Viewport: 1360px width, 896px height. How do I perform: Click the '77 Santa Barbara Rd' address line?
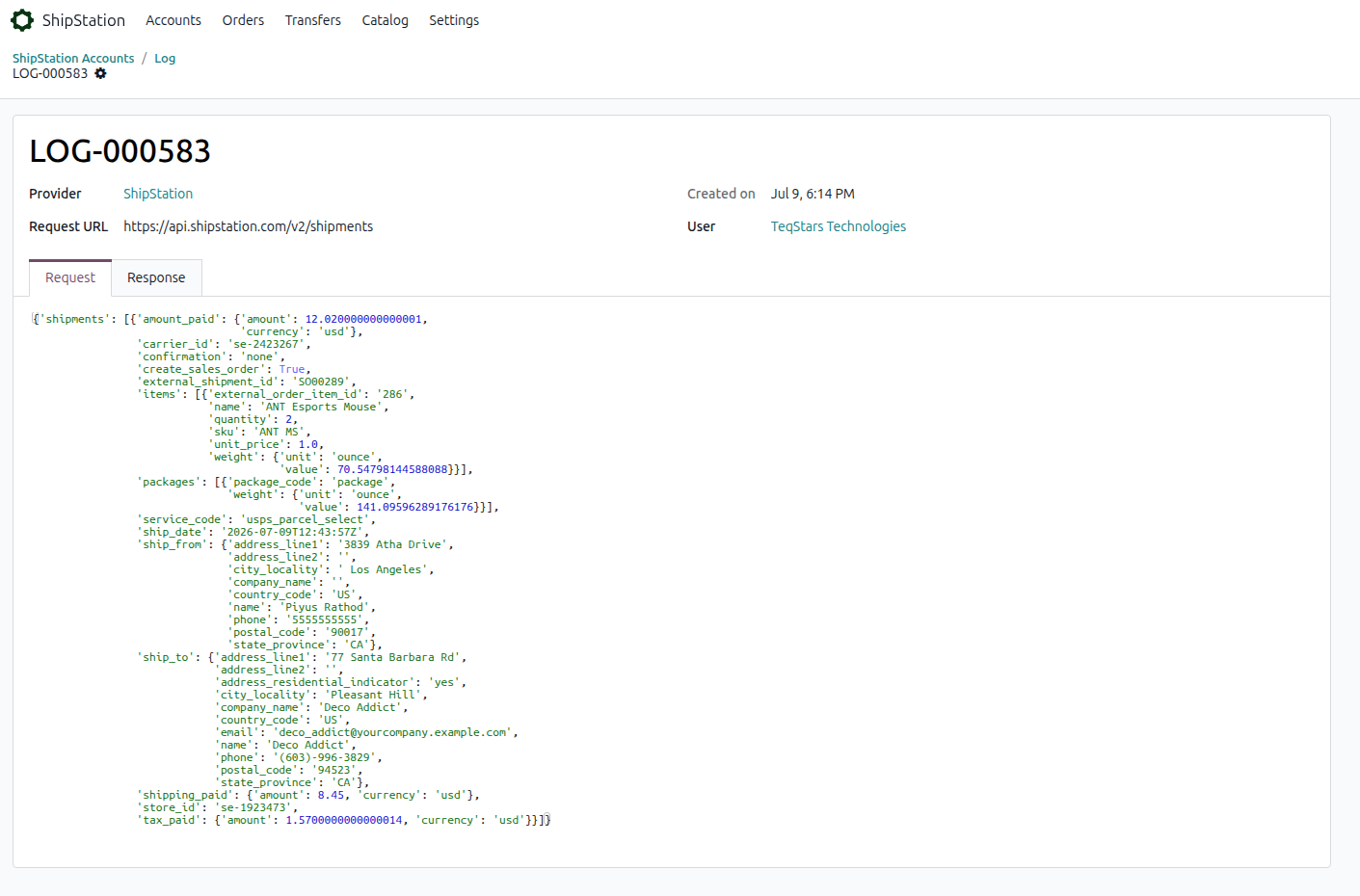tap(340, 657)
